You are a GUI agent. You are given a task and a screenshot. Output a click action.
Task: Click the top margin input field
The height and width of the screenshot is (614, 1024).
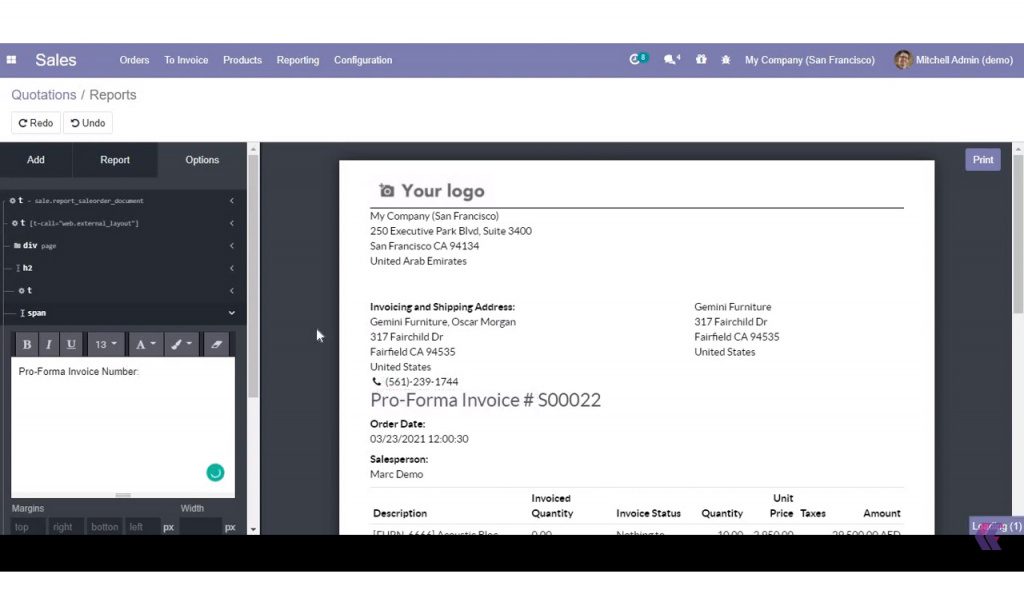[25, 526]
